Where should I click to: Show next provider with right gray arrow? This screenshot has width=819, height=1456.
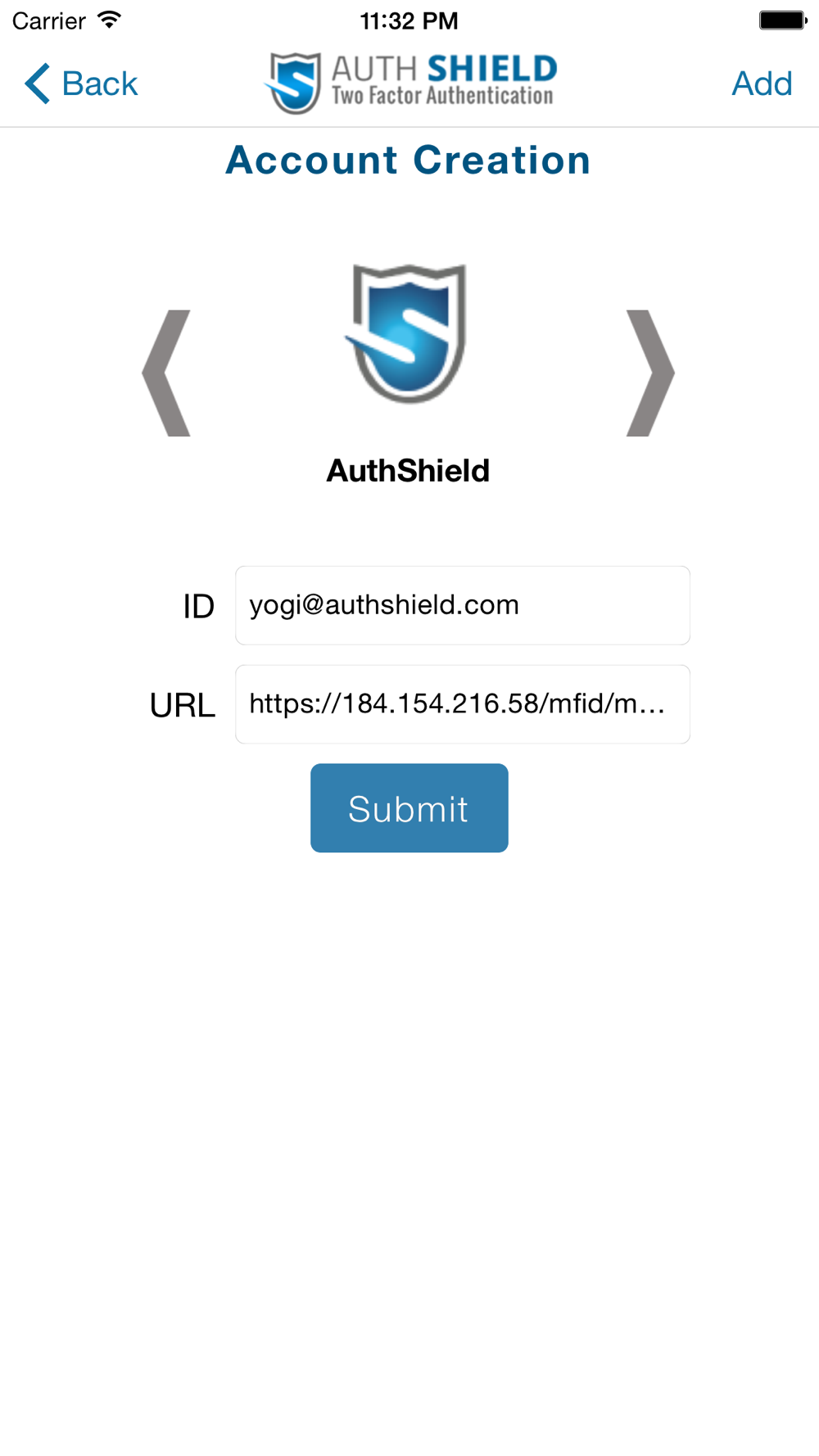coord(650,373)
